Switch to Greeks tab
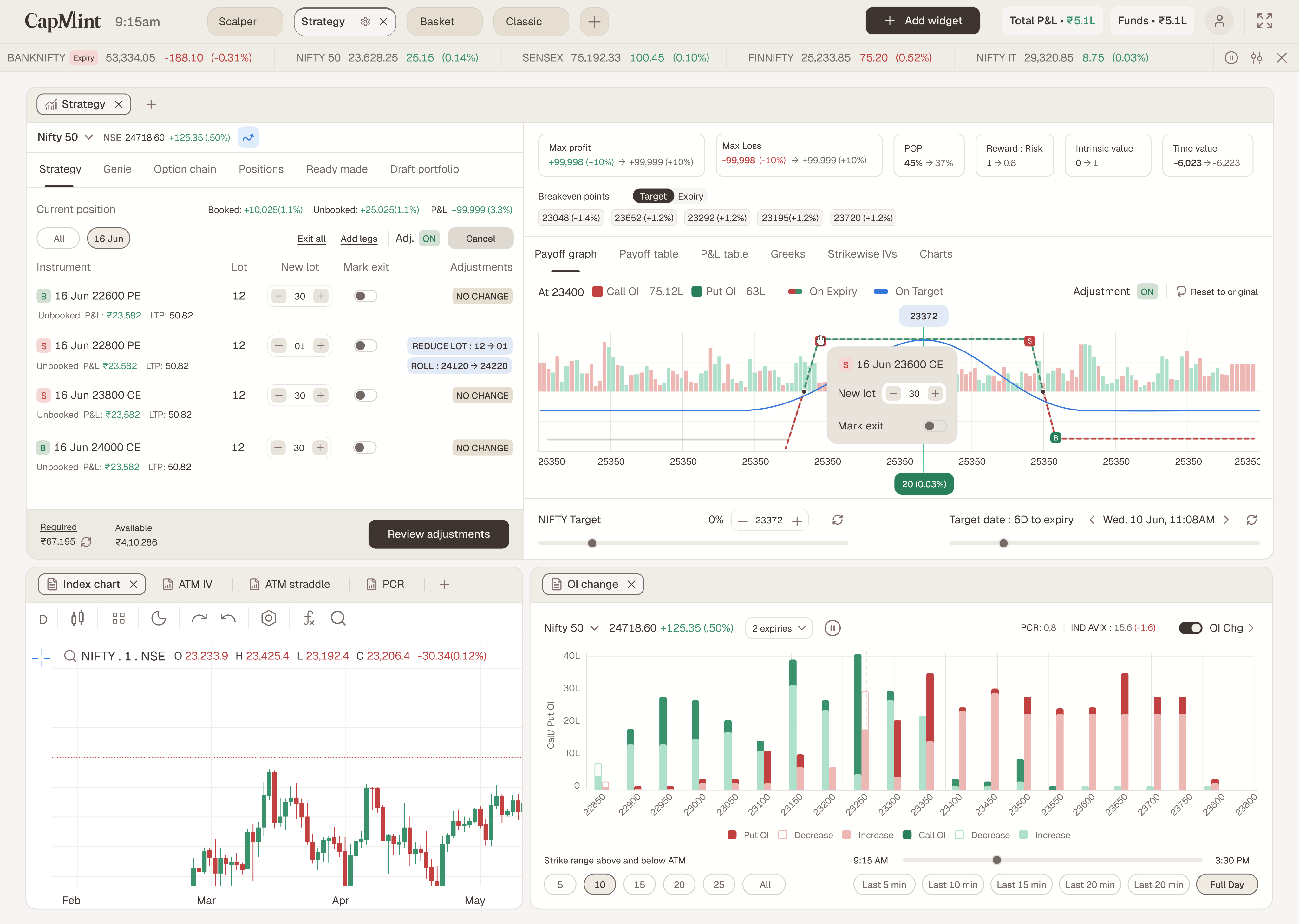1299x924 pixels. coord(788,254)
